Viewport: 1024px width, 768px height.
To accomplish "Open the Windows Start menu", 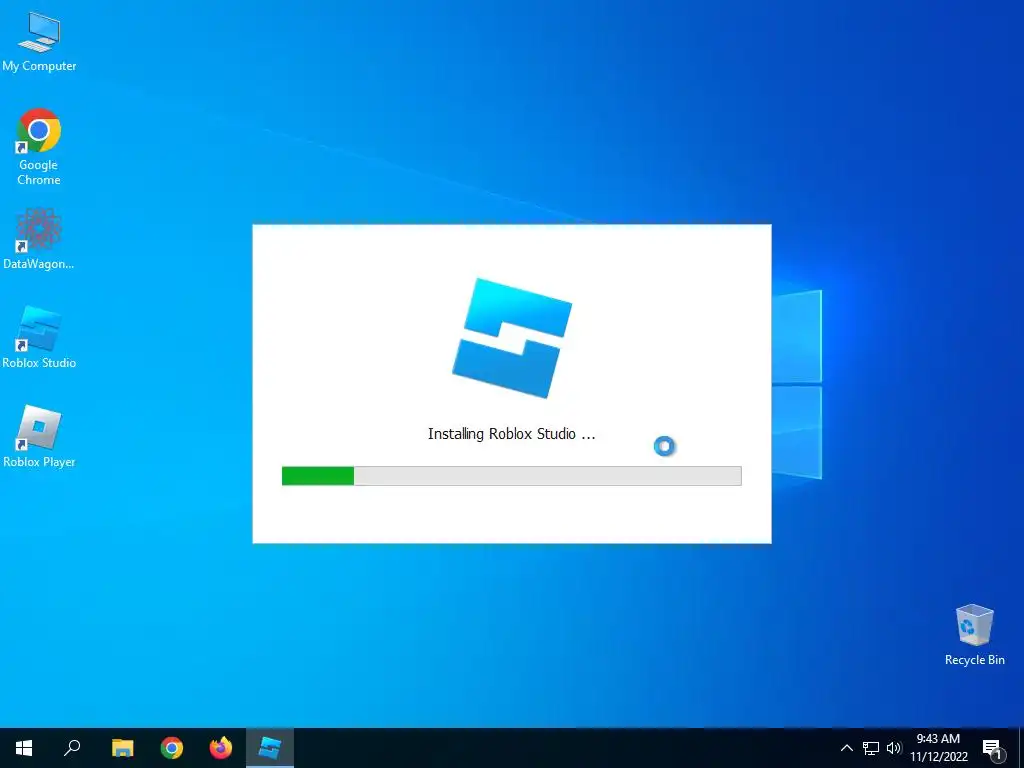I will coord(24,748).
